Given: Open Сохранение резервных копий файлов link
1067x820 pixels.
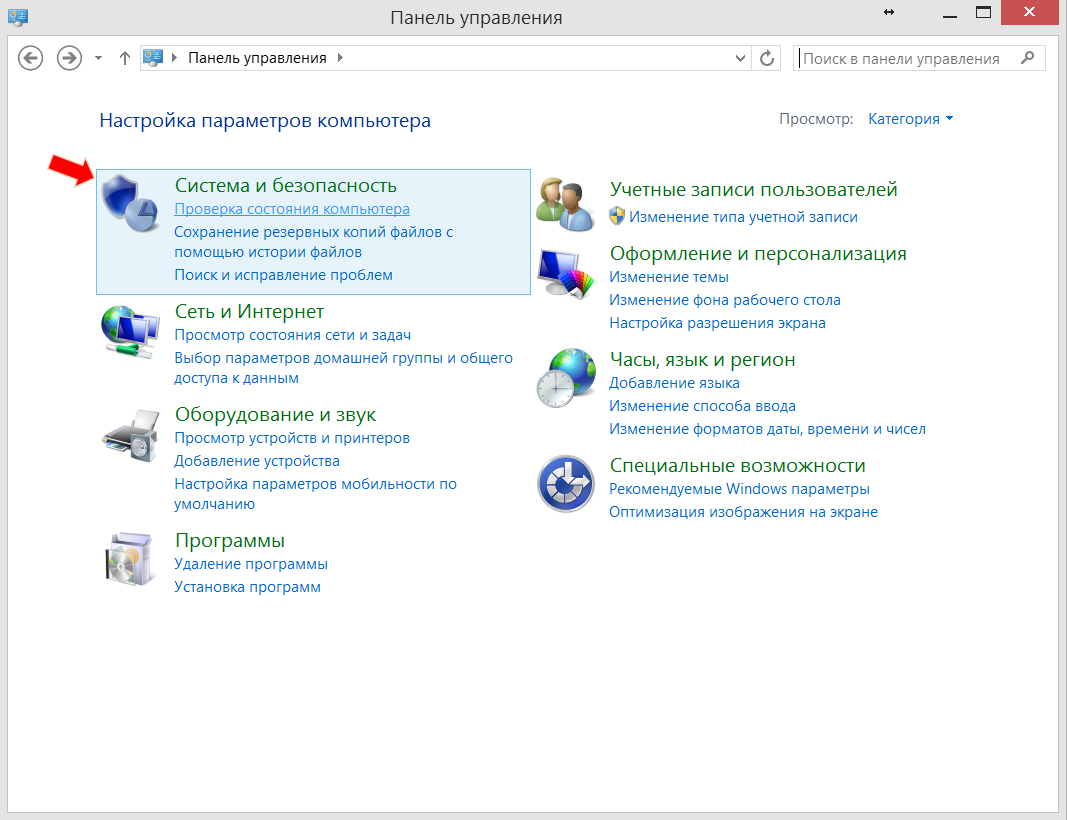Looking at the screenshot, I should pyautogui.click(x=314, y=242).
